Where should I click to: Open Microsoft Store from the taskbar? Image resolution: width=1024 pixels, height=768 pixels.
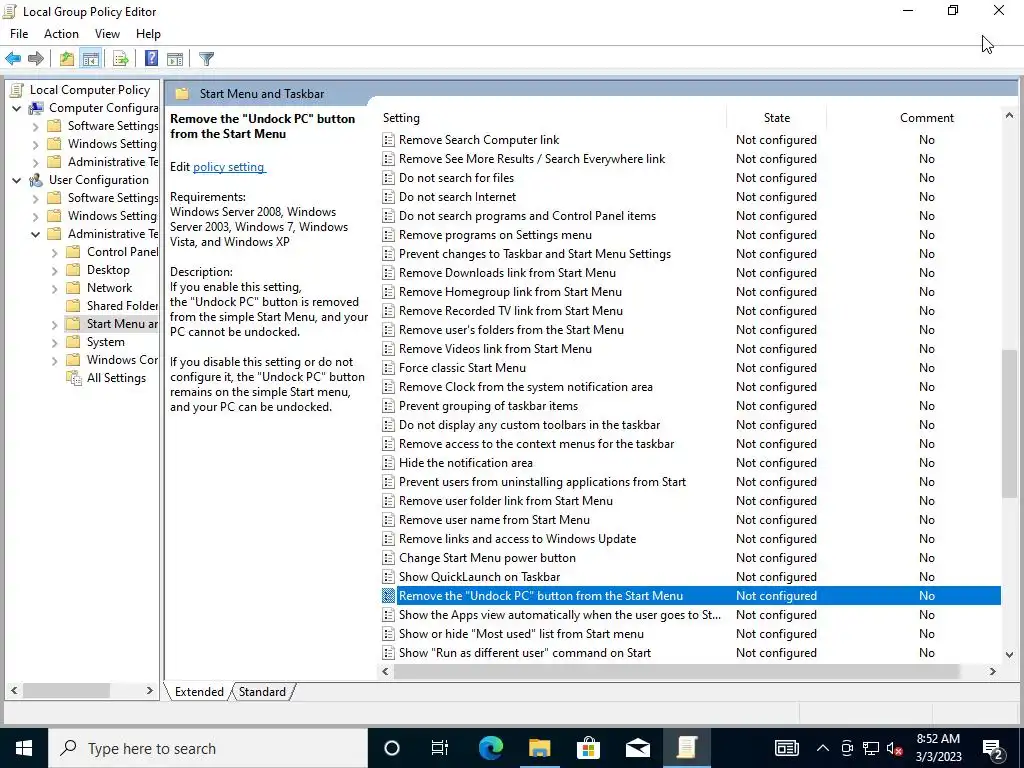pyautogui.click(x=588, y=748)
